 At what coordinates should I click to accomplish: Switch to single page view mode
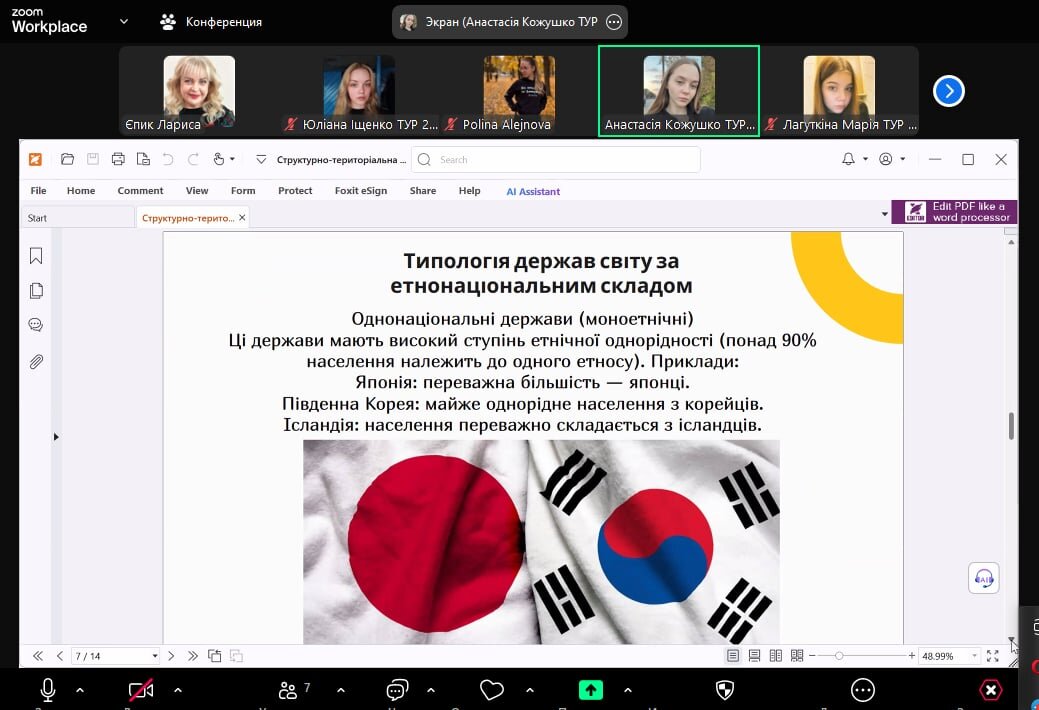(x=733, y=656)
